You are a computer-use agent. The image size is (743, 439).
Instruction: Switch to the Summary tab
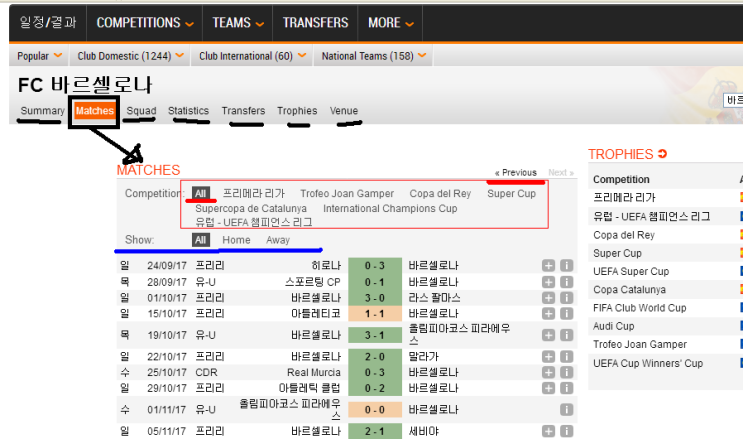pos(42,110)
